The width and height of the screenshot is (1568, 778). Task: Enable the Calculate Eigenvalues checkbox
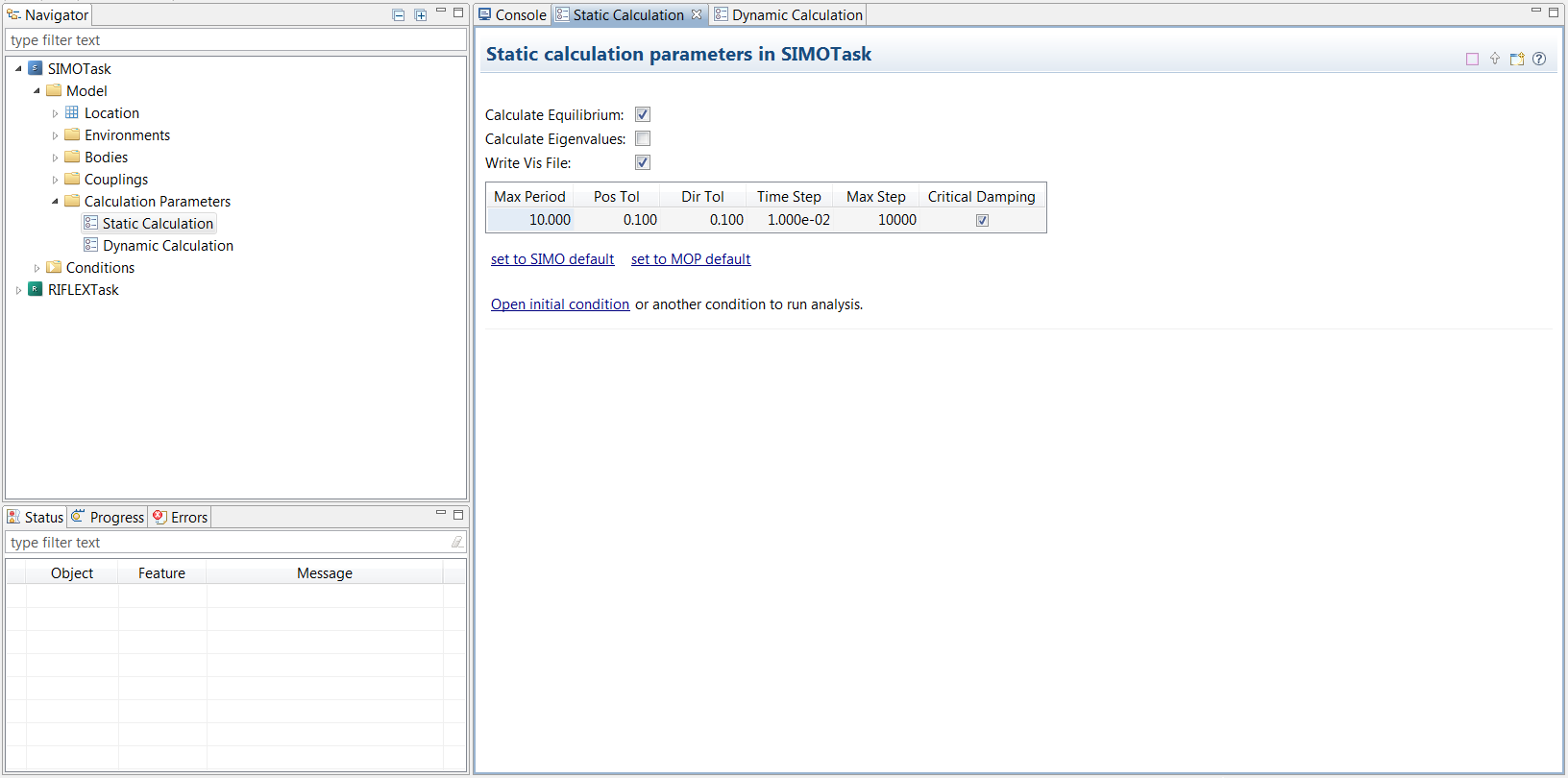643,138
